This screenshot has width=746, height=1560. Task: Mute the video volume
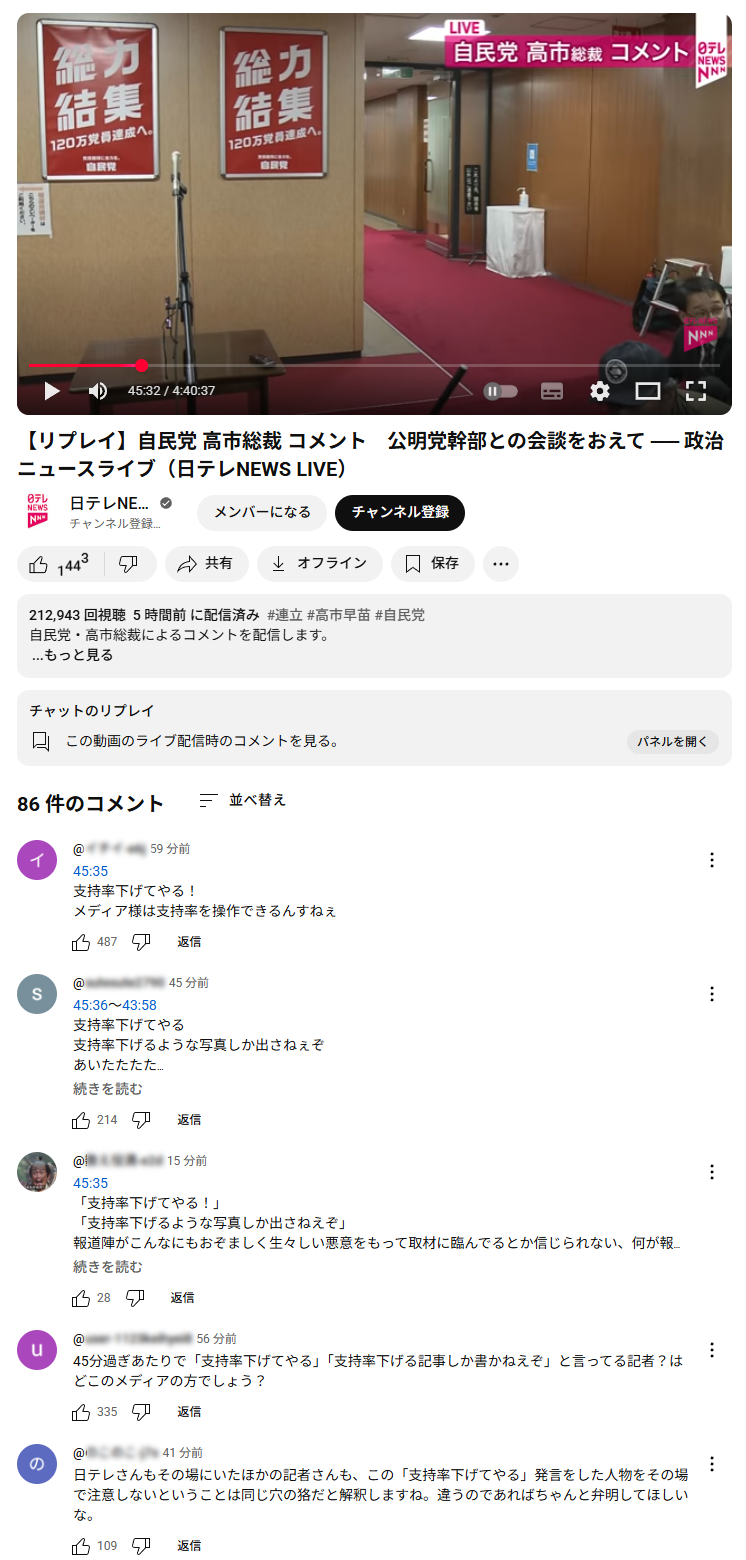click(x=98, y=391)
